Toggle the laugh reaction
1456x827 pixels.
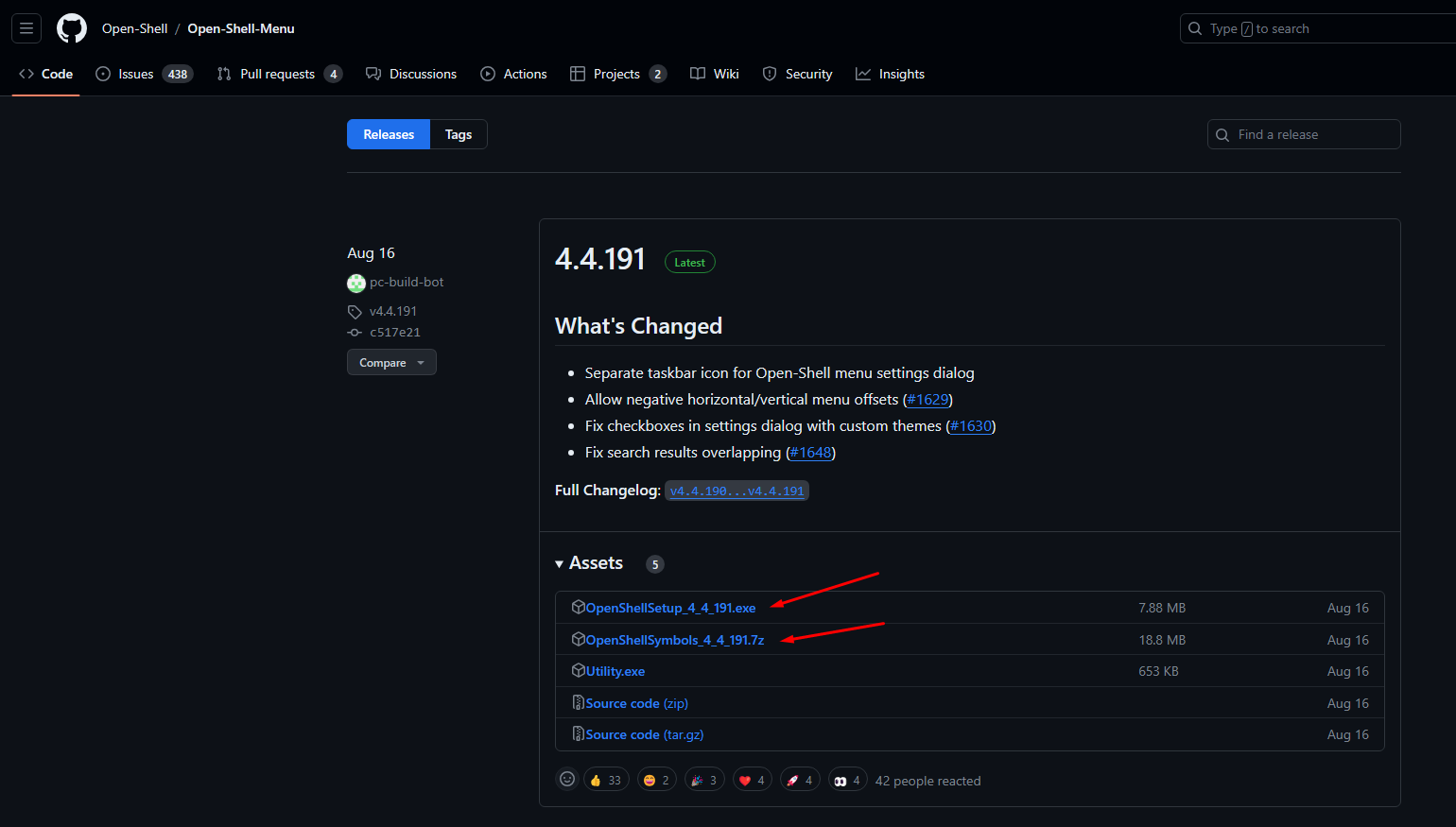pyautogui.click(x=657, y=780)
